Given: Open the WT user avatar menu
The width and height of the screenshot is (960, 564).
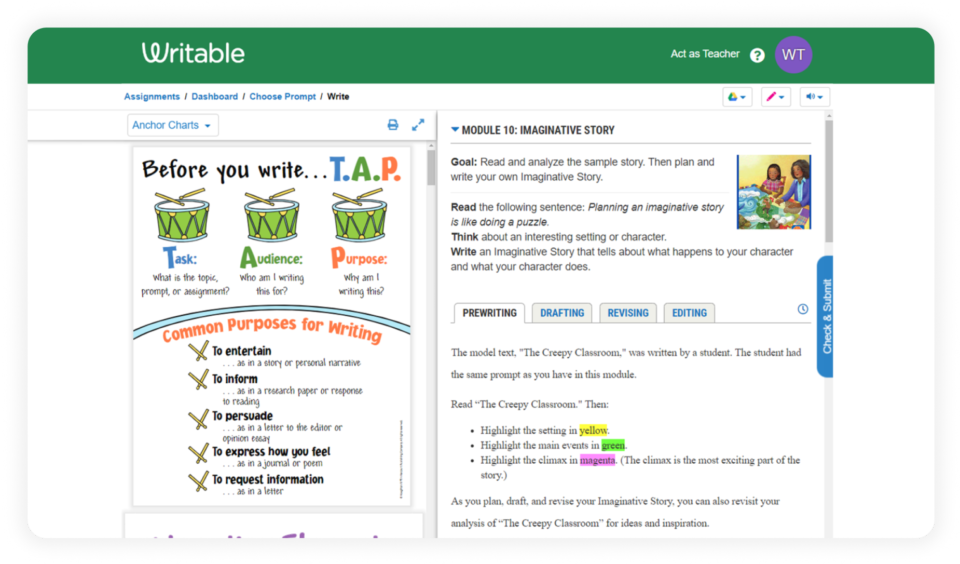Looking at the screenshot, I should tap(793, 54).
